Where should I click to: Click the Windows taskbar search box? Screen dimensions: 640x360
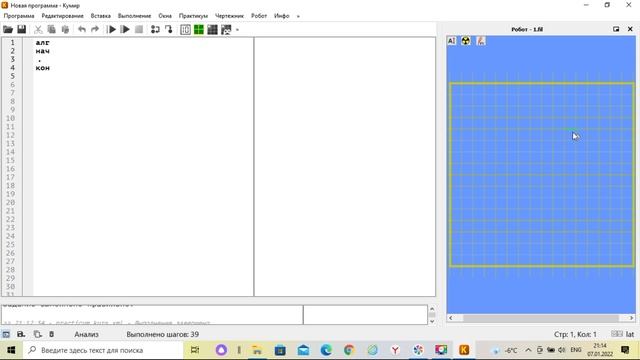pyautogui.click(x=103, y=350)
